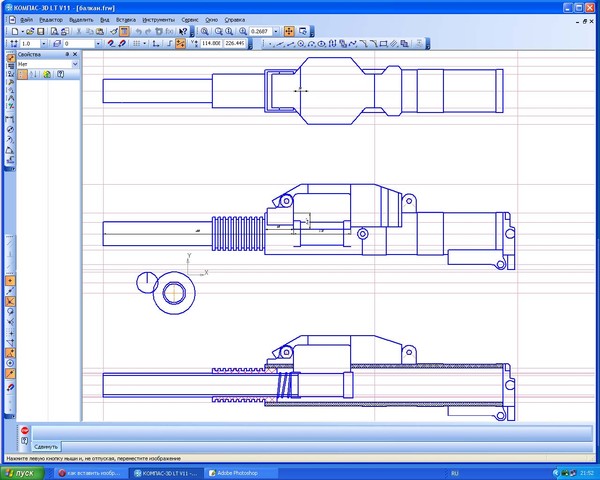600x480 pixels.
Task: Click the diameter dimension icon in left toolbar
Action: click(x=10, y=129)
